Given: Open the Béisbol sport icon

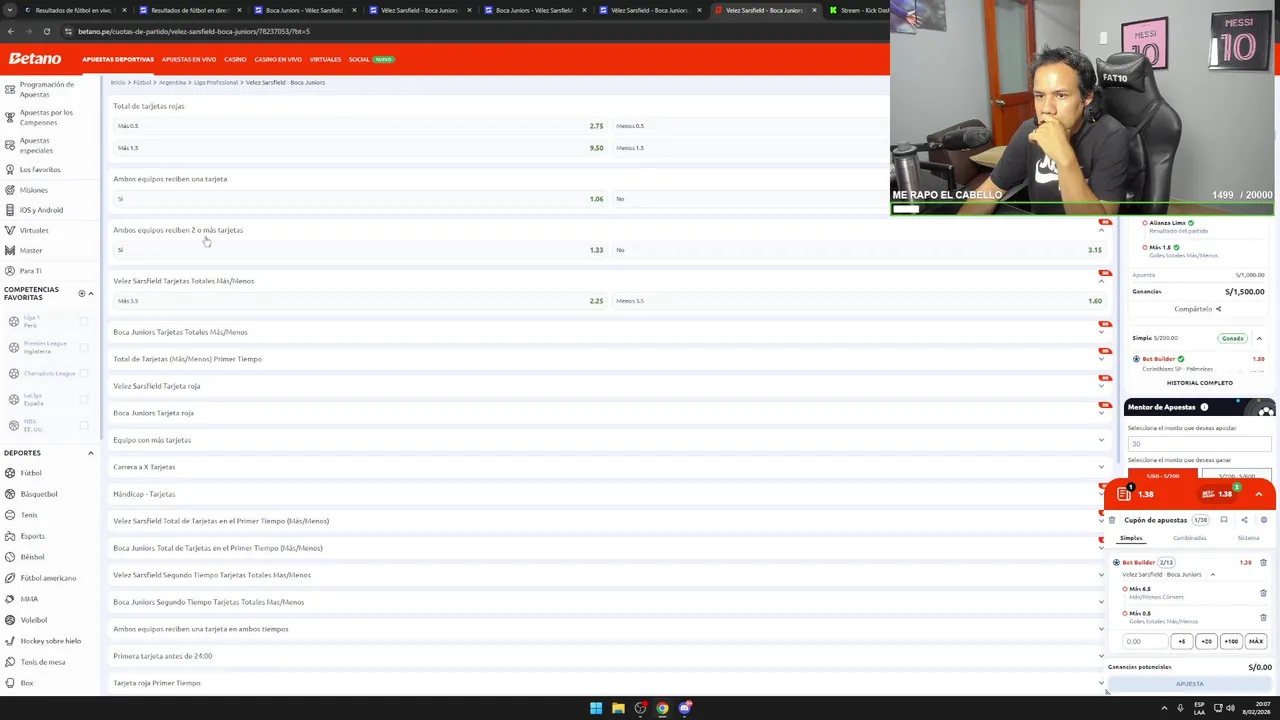Looking at the screenshot, I should pos(10,557).
